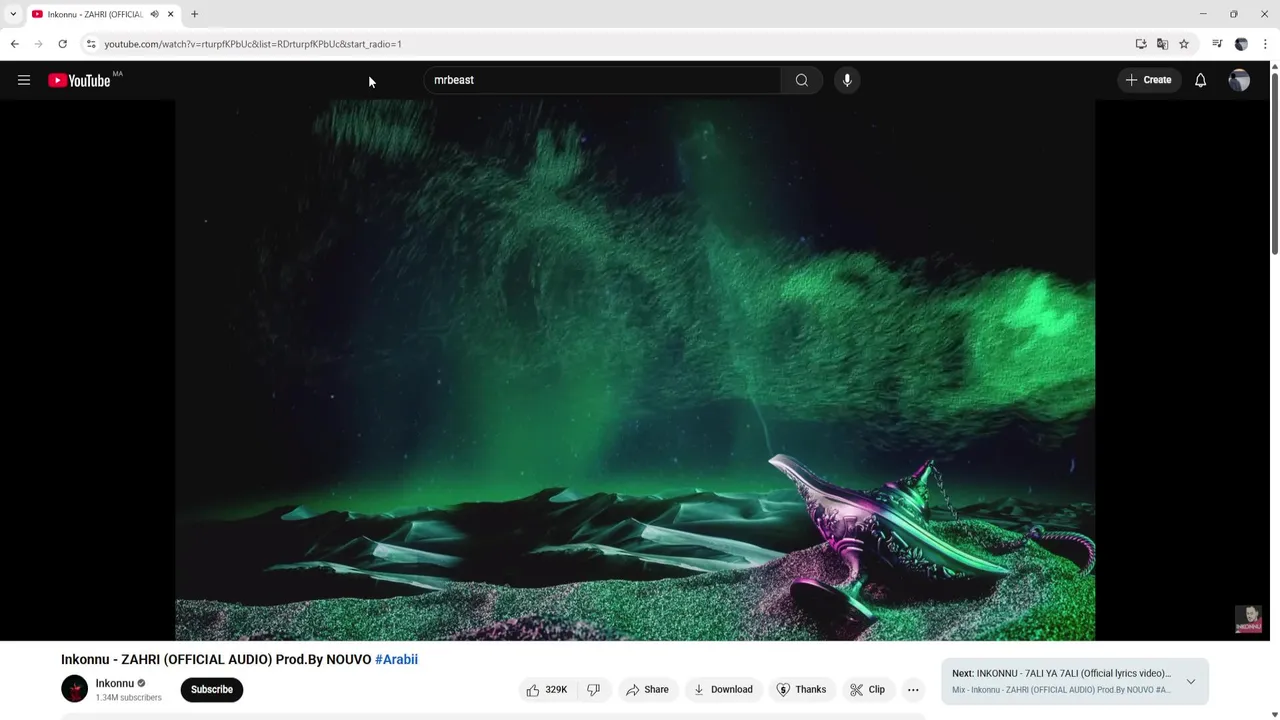Viewport: 1280px width, 720px height.
Task: Expand the Mix playlist panel chevron
Action: 1190,681
